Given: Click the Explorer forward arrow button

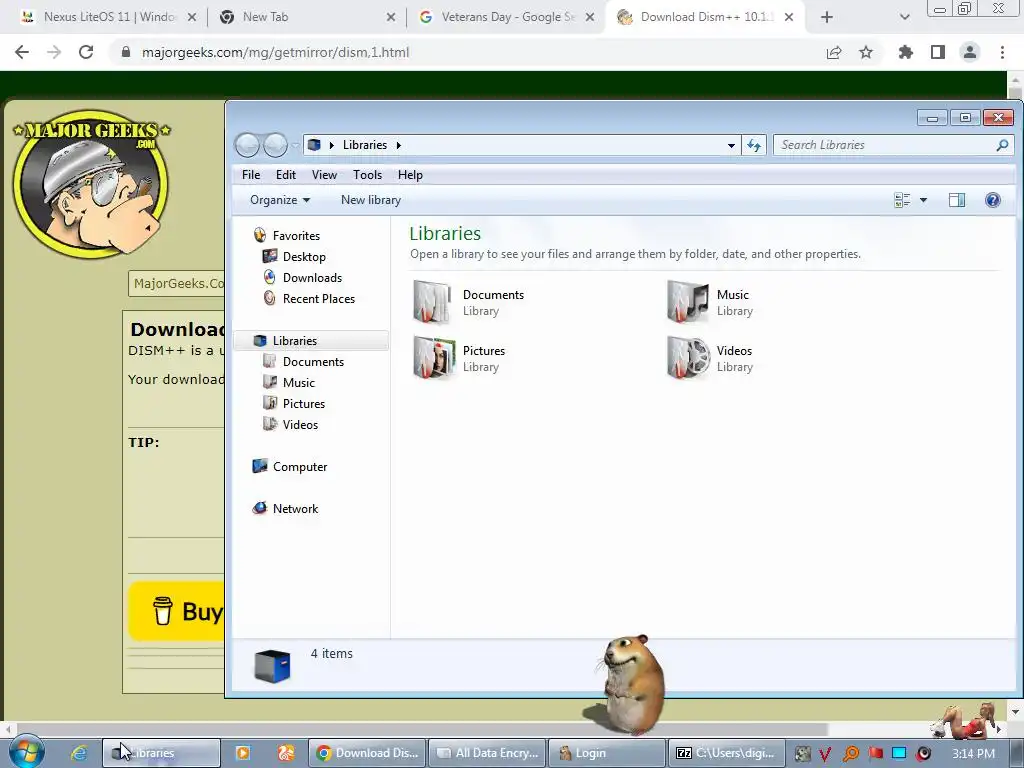Looking at the screenshot, I should tap(275, 145).
